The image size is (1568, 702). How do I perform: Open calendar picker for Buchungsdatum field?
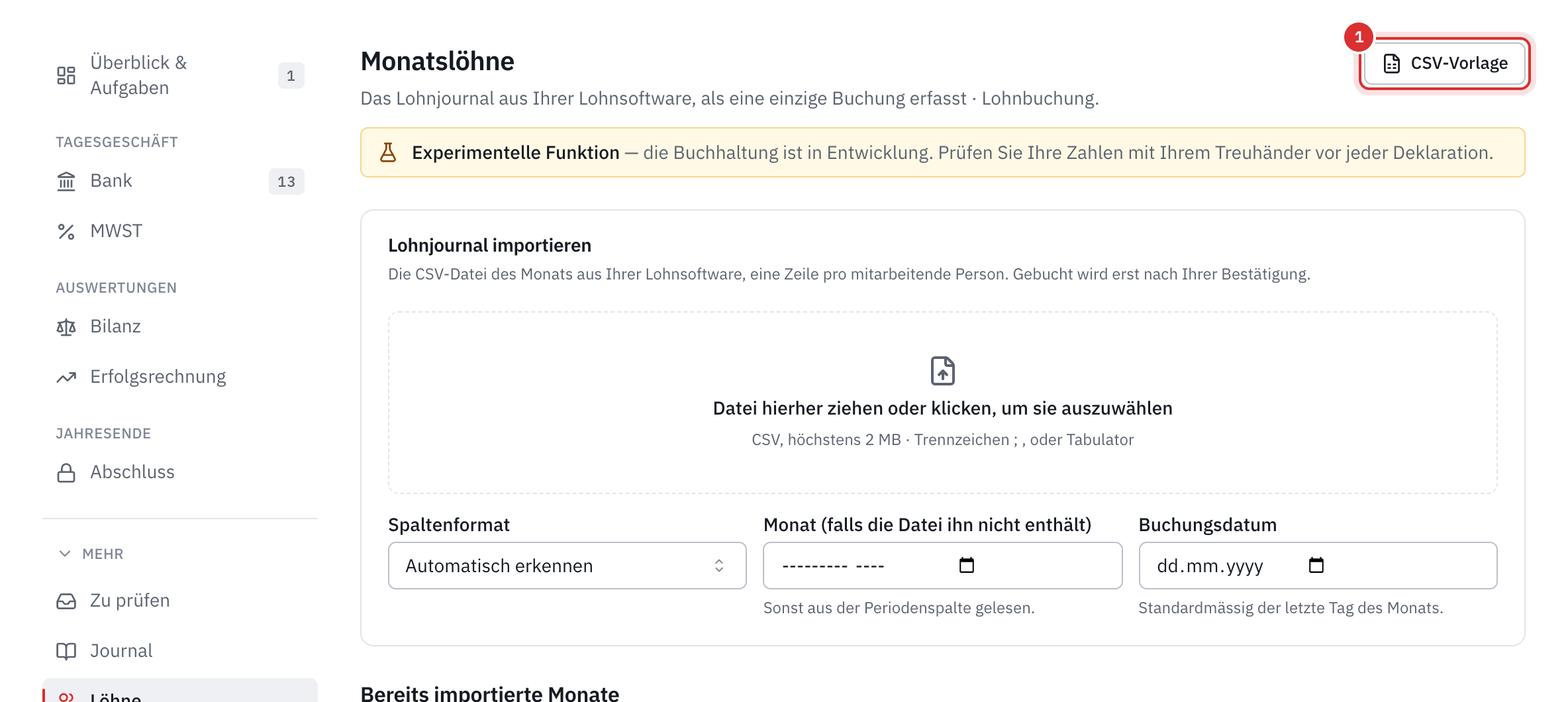pyautogui.click(x=1316, y=565)
